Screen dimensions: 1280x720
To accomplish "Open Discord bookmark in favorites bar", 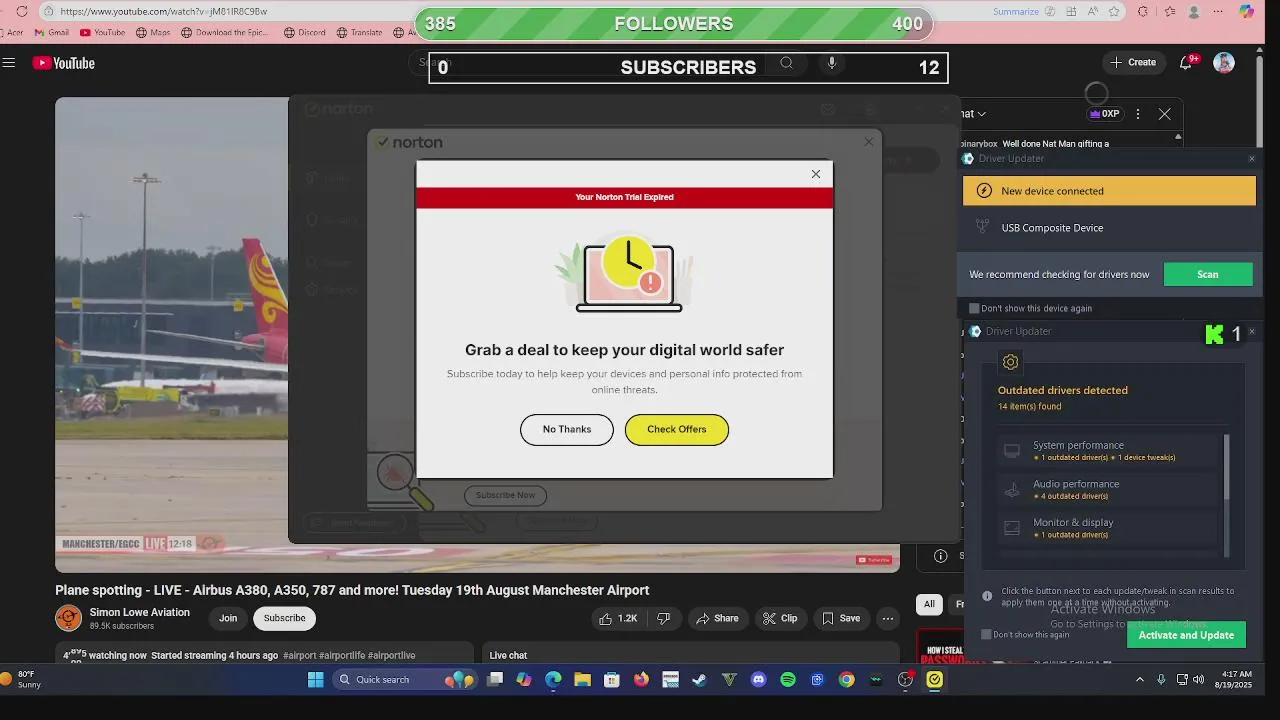I will (x=305, y=32).
